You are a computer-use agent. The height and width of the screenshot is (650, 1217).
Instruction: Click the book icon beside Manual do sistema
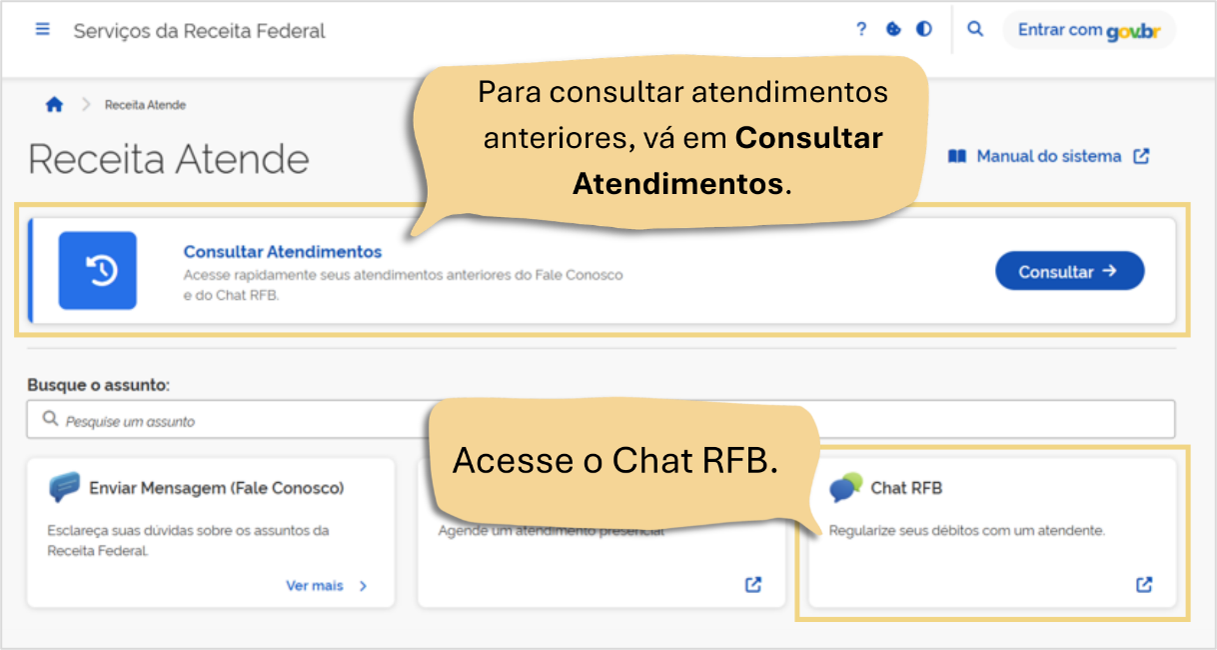[x=957, y=156]
